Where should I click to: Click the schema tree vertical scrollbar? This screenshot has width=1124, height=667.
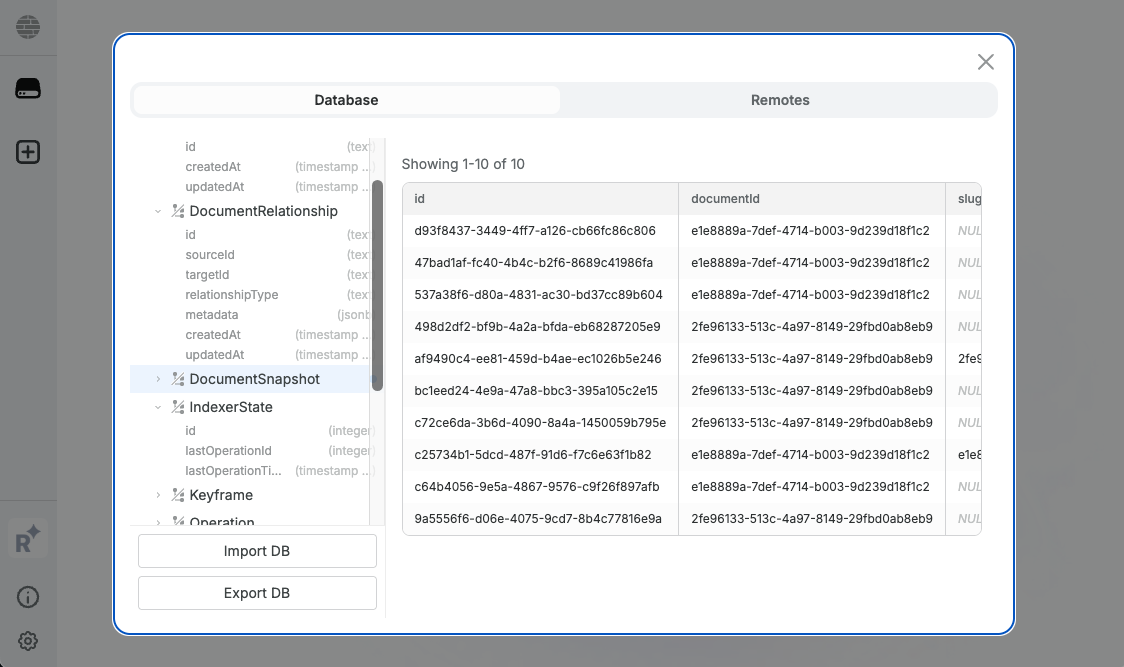tap(377, 285)
